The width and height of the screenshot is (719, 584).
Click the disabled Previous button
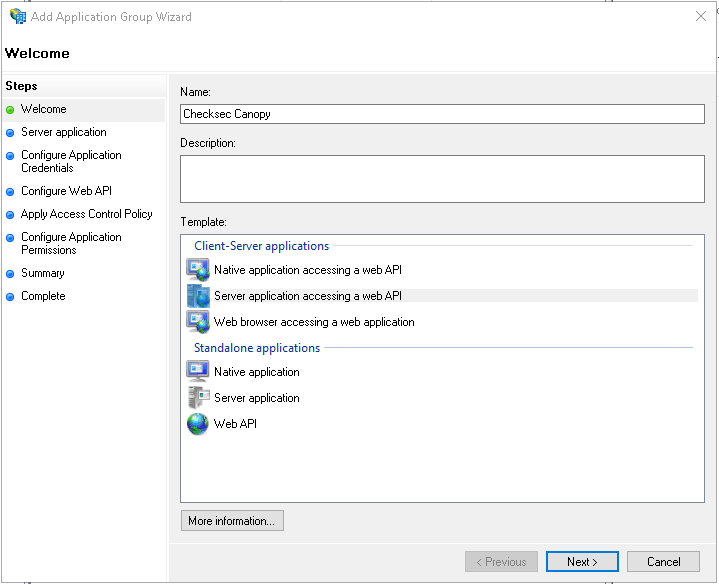pos(501,562)
